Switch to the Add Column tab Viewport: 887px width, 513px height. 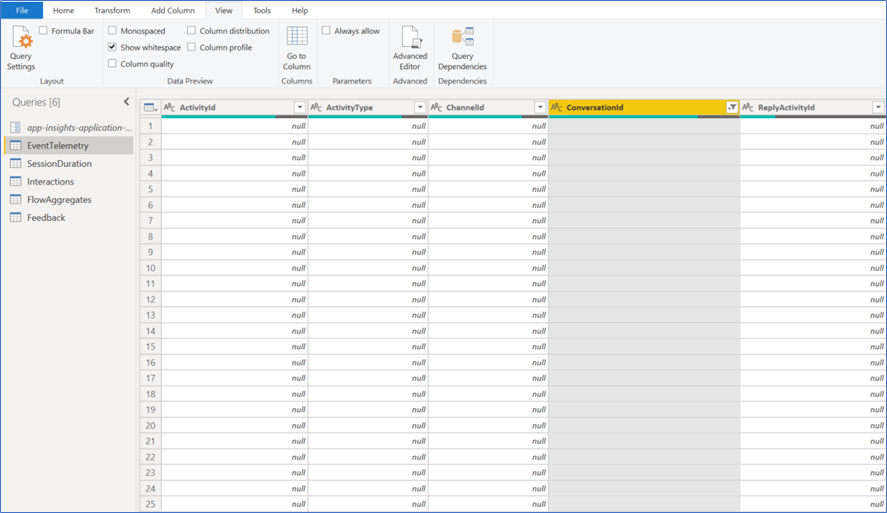pyautogui.click(x=173, y=10)
